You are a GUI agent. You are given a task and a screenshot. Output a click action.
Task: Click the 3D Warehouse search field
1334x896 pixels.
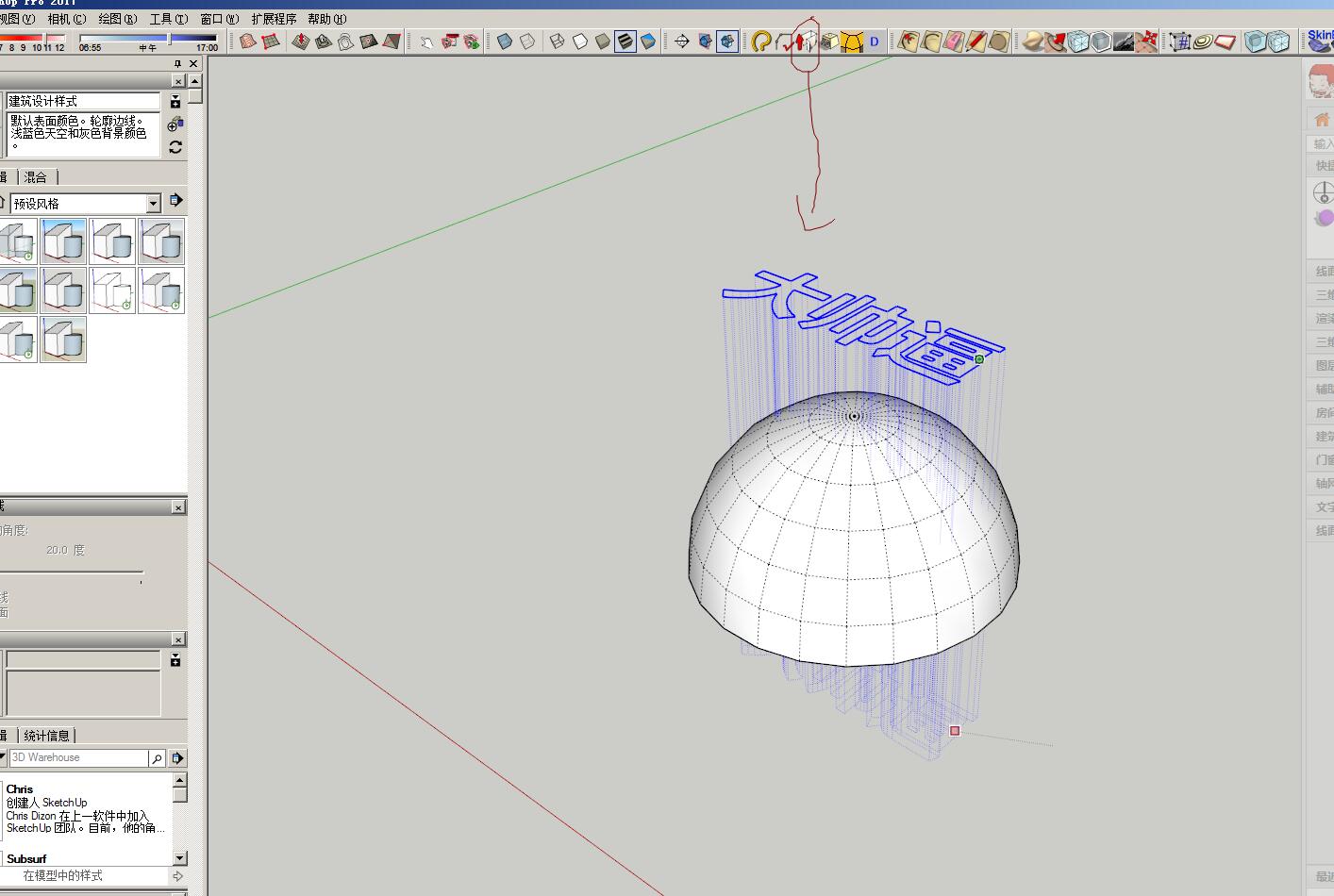78,757
